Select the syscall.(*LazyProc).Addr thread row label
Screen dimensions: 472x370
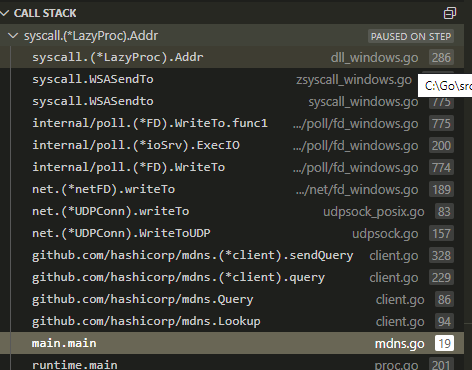pyautogui.click(x=91, y=36)
